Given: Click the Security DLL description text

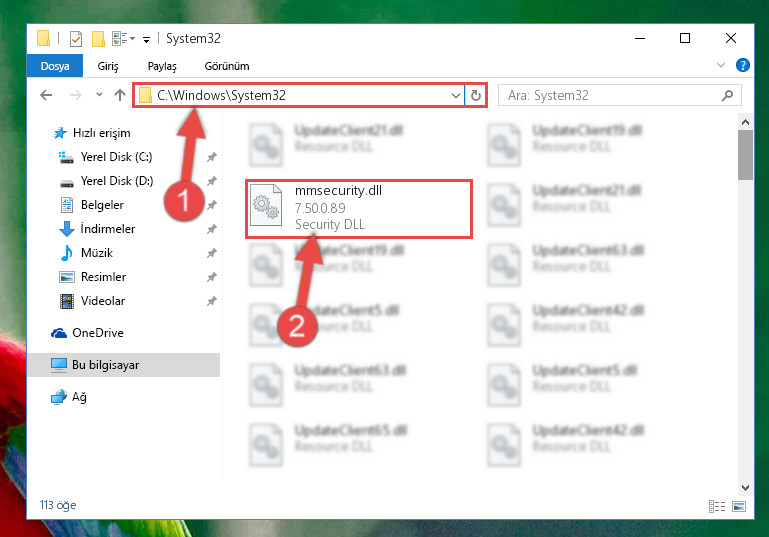Looking at the screenshot, I should tap(330, 225).
